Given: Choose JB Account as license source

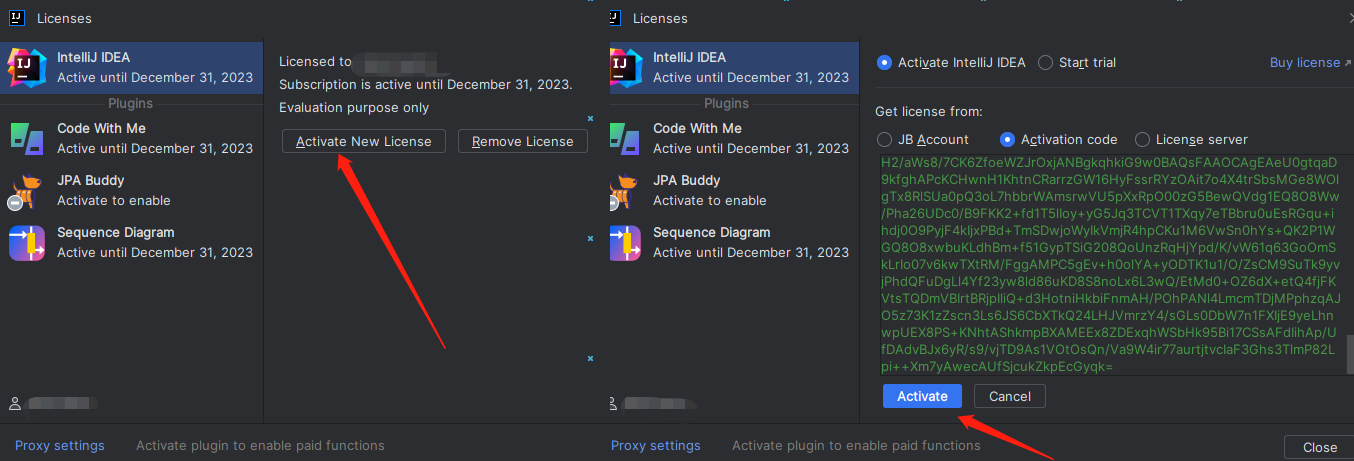Looking at the screenshot, I should click(884, 139).
